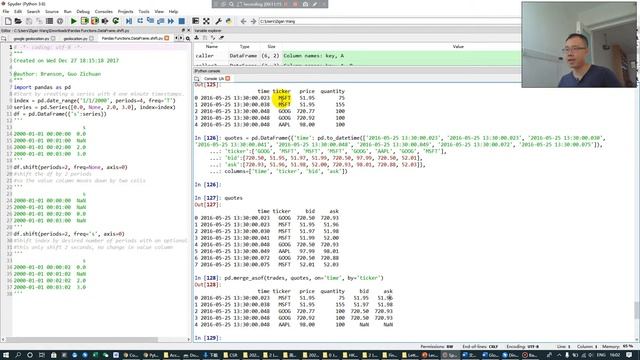640x360 pixels.
Task: Open the Search menu
Action: click(33, 11)
